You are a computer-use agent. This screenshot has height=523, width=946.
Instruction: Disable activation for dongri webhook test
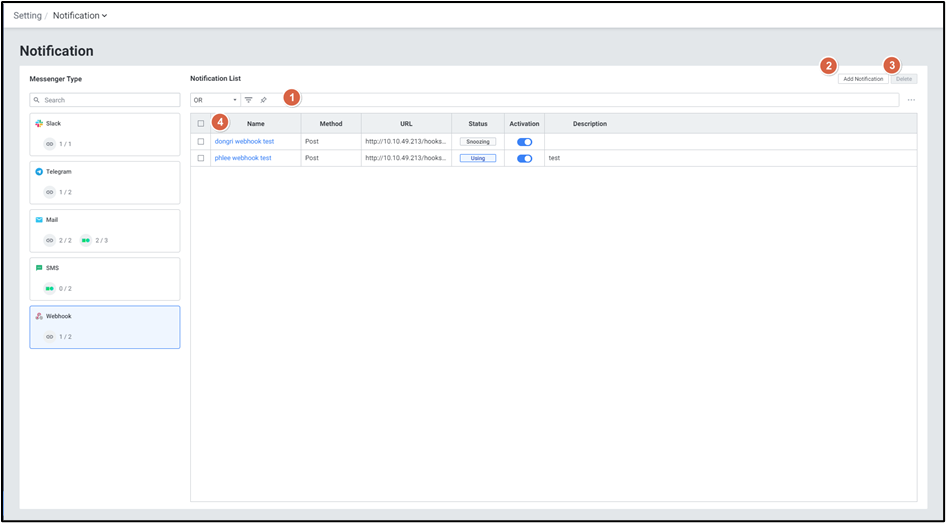524,142
